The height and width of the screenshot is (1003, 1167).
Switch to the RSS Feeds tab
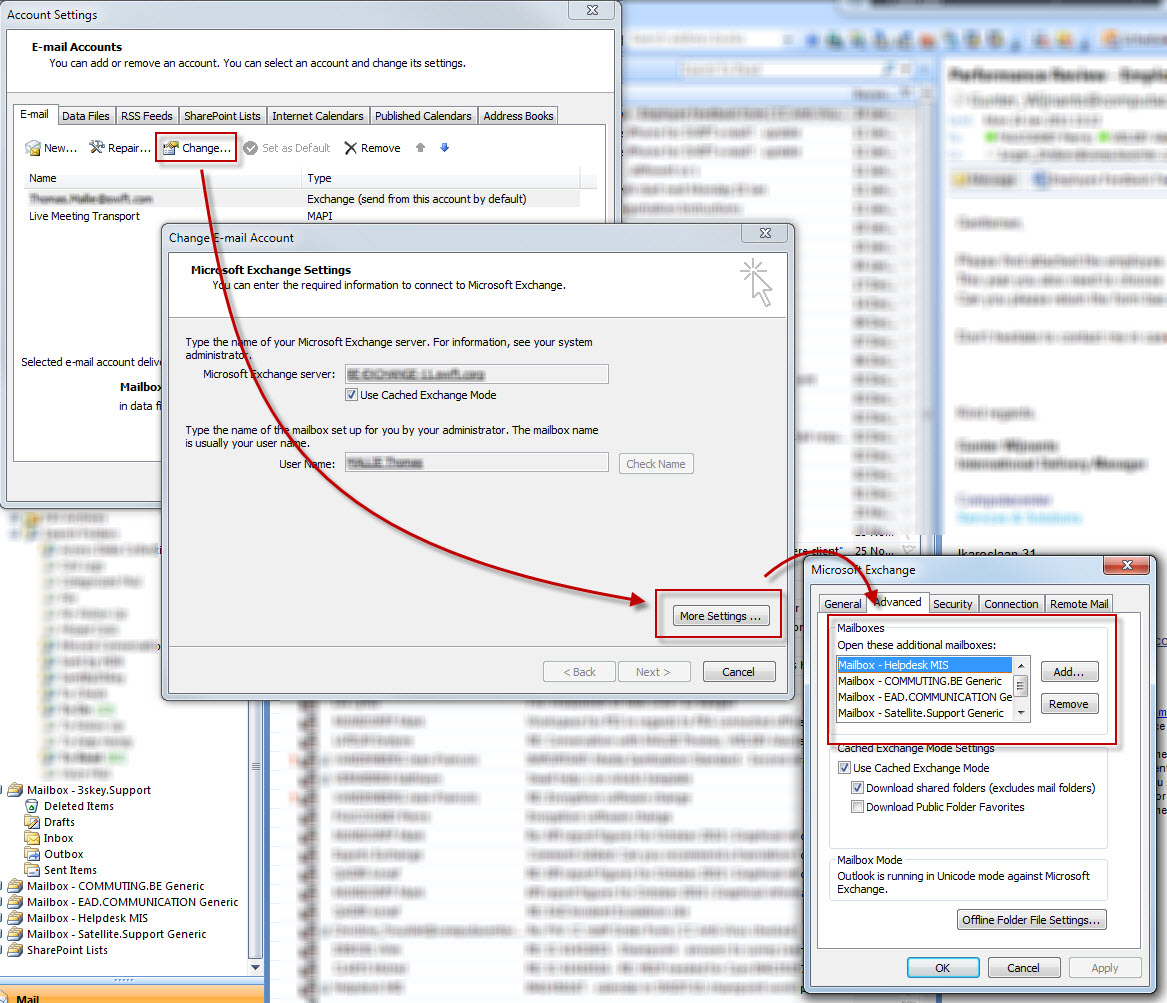(147, 116)
